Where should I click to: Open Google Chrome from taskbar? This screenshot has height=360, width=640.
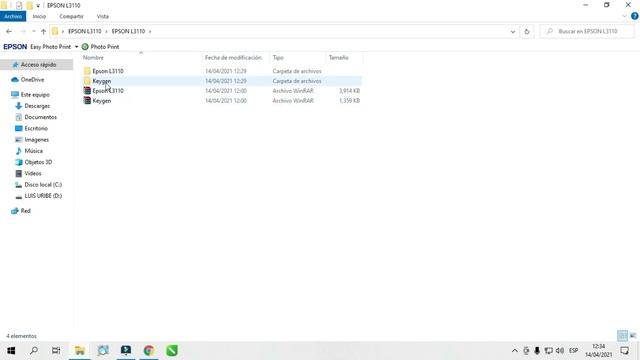[149, 351]
